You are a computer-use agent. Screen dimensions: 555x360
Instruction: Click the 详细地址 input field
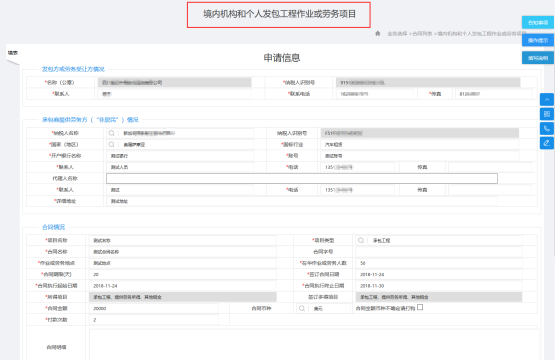(x=302, y=201)
